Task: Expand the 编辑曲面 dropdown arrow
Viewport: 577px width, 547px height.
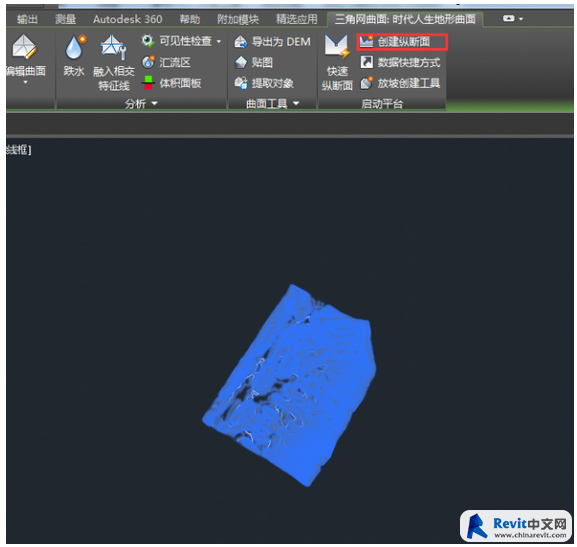Action: pos(25,82)
